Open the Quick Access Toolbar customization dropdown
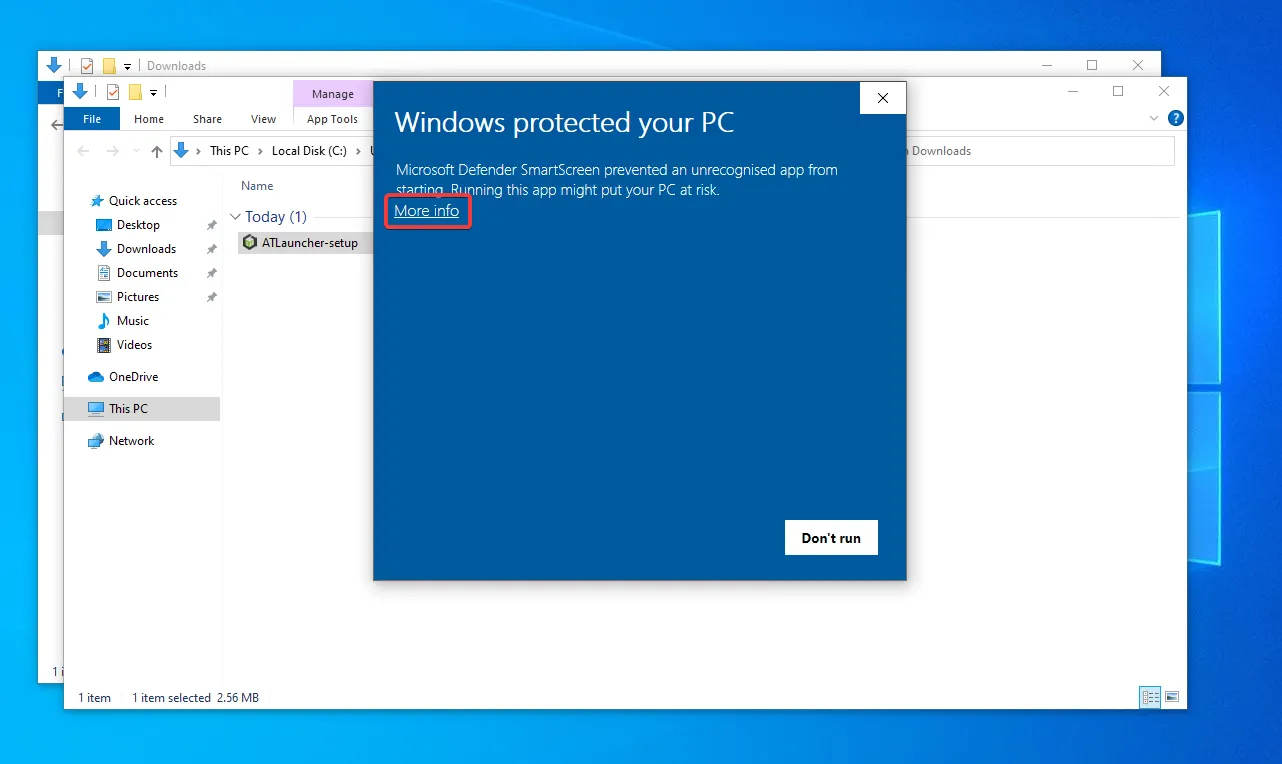 [153, 92]
